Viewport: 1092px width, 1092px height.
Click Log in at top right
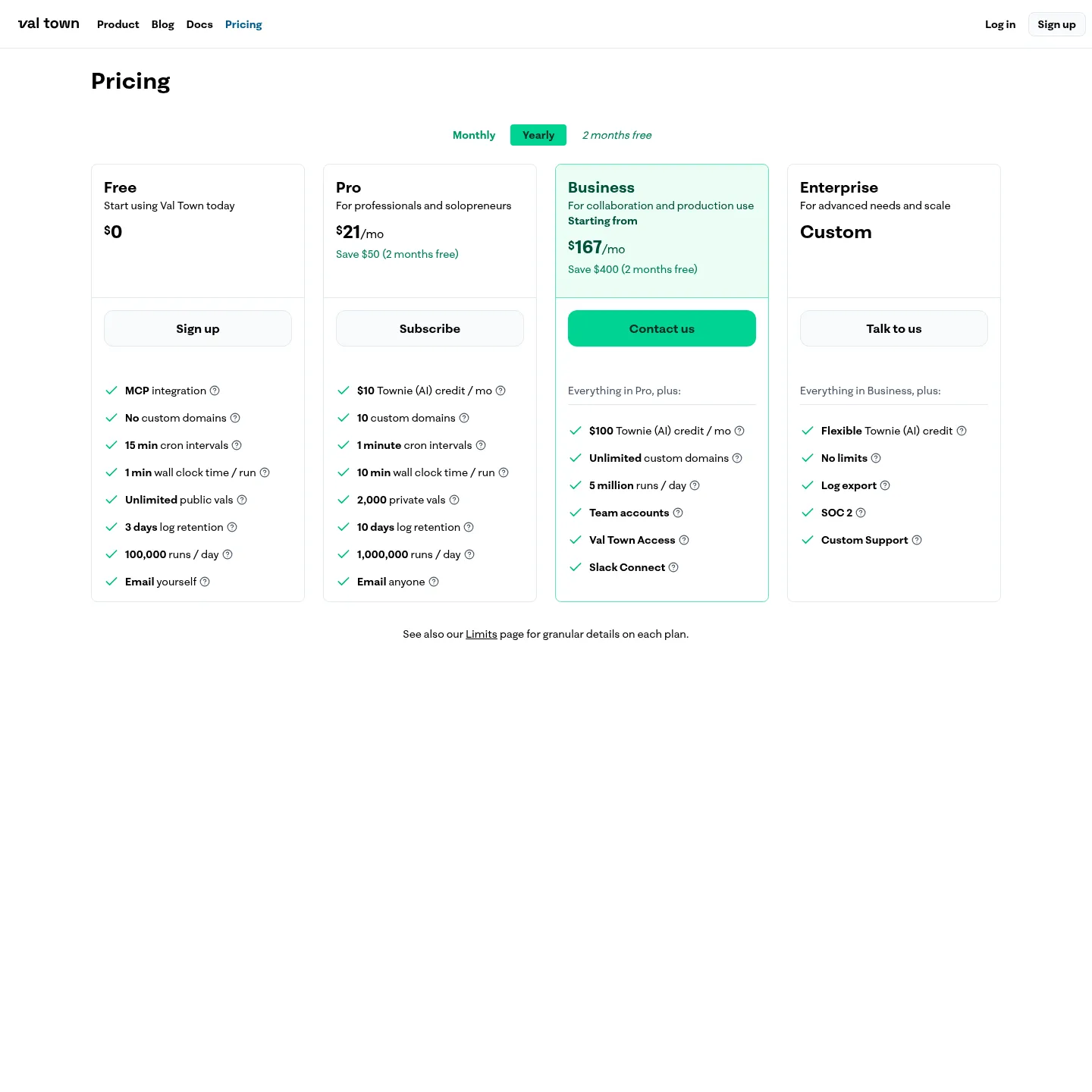tap(1000, 24)
